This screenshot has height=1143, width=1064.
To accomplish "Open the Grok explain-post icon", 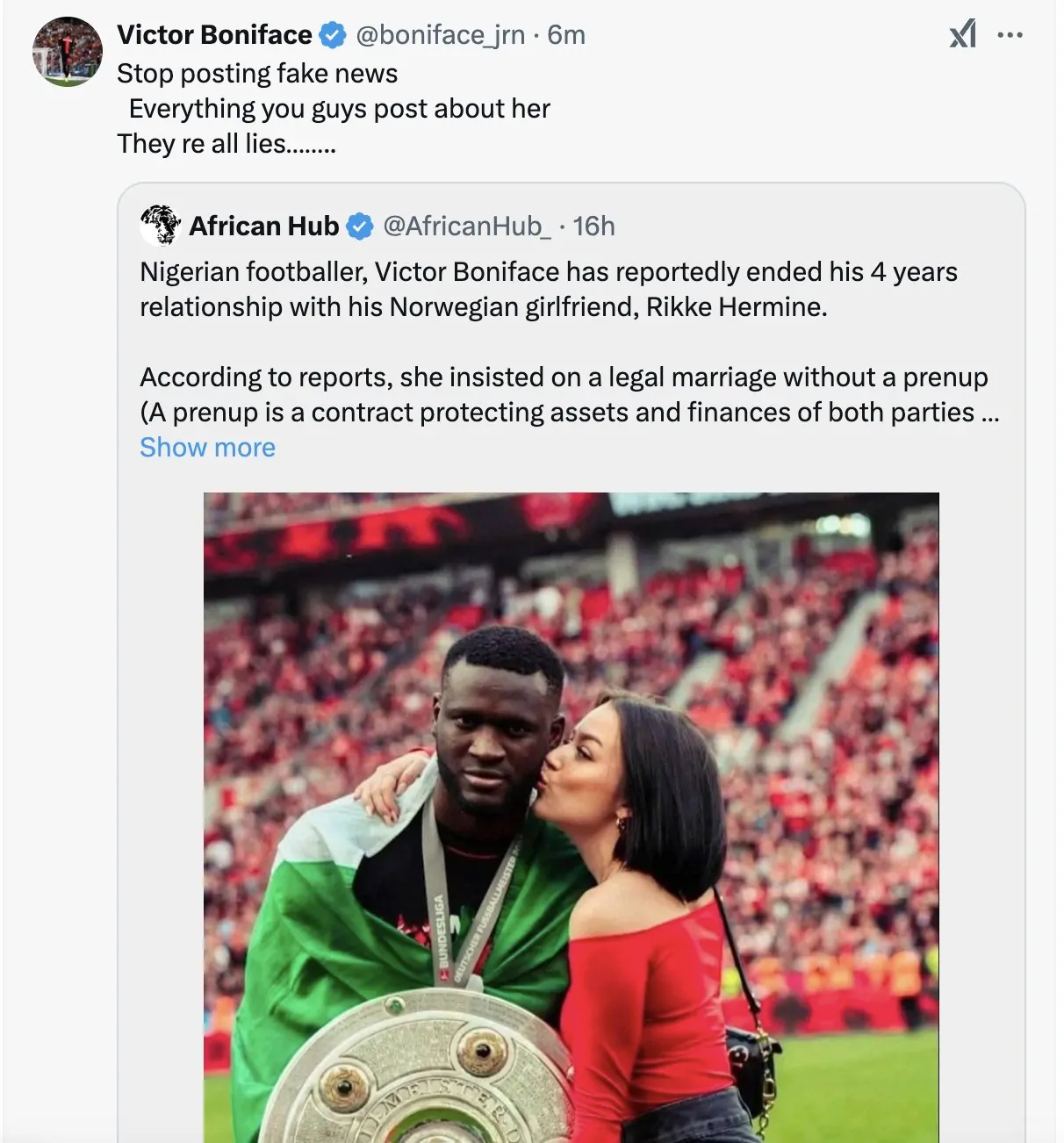I will coord(962,35).
